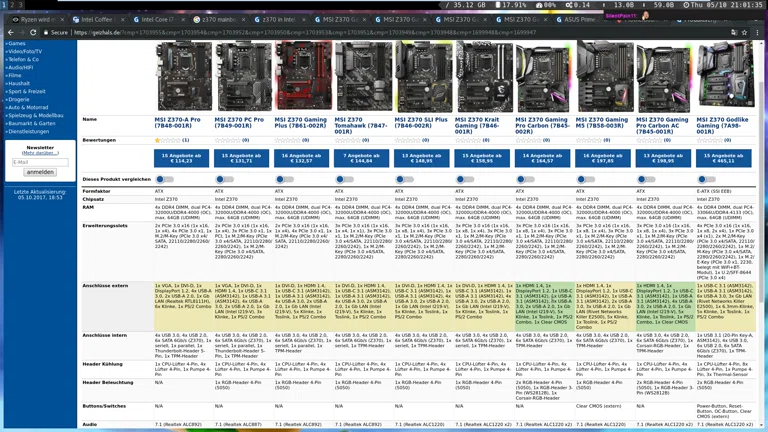Open offers from € 144,84 button
The image size is (768, 432).
pos(361,158)
